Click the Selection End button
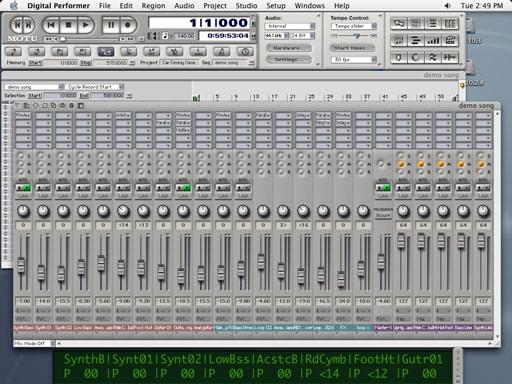The height and width of the screenshot is (384, 512). (x=84, y=96)
